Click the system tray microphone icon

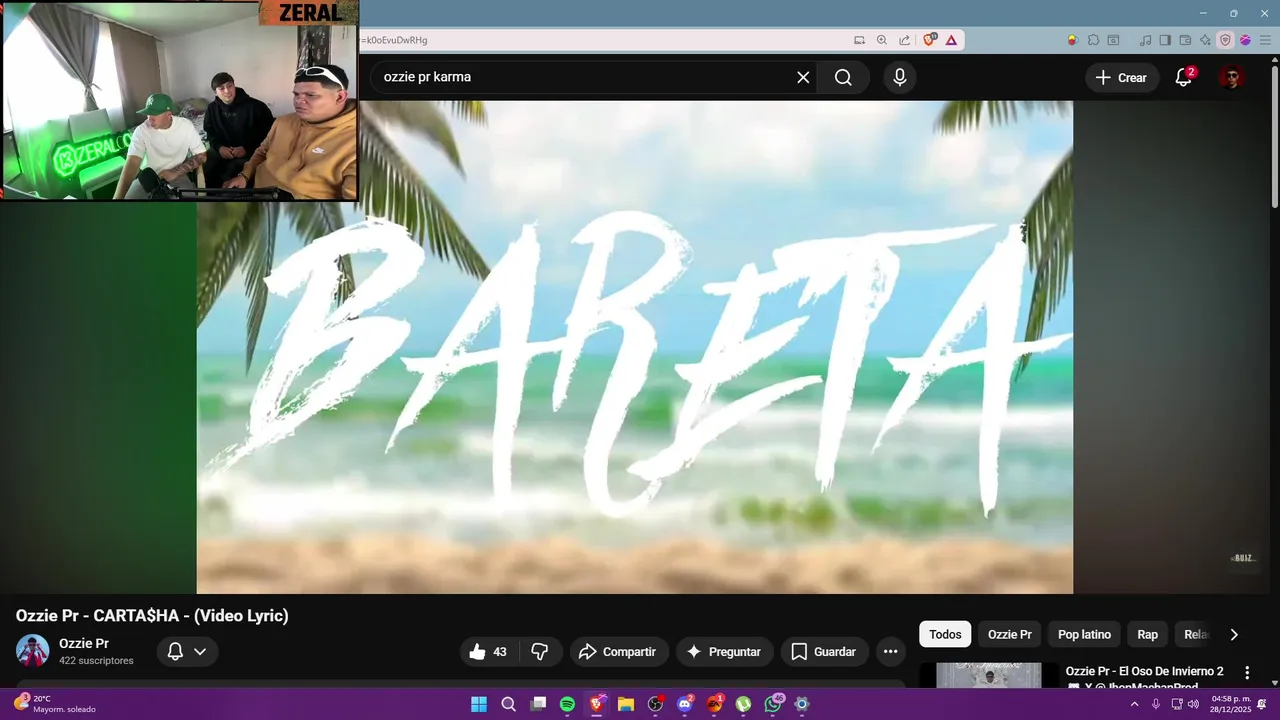pos(1156,704)
